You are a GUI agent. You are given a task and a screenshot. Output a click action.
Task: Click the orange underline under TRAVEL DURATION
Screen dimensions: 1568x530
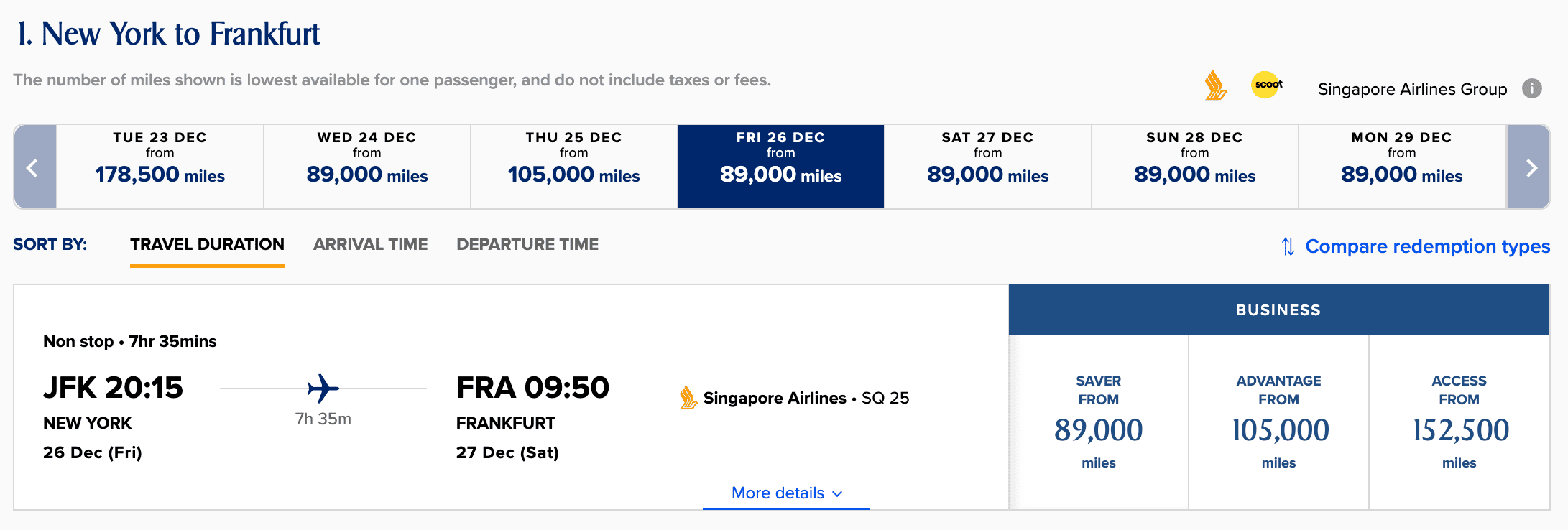207,264
